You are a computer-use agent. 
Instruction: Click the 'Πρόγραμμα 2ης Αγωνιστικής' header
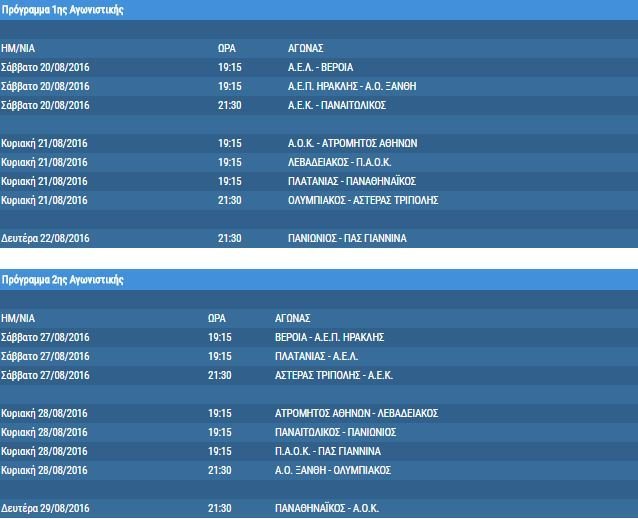coord(62,280)
